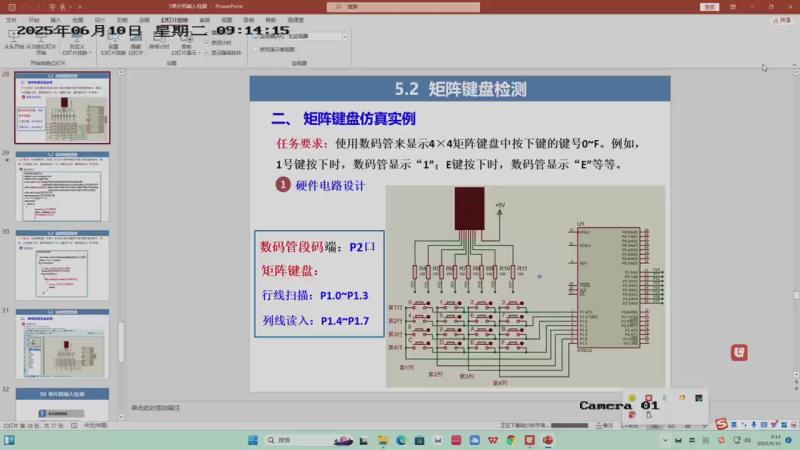Viewport: 800px width, 450px height.
Task: Select slide 30 thumbnail
Action: tap(62, 265)
